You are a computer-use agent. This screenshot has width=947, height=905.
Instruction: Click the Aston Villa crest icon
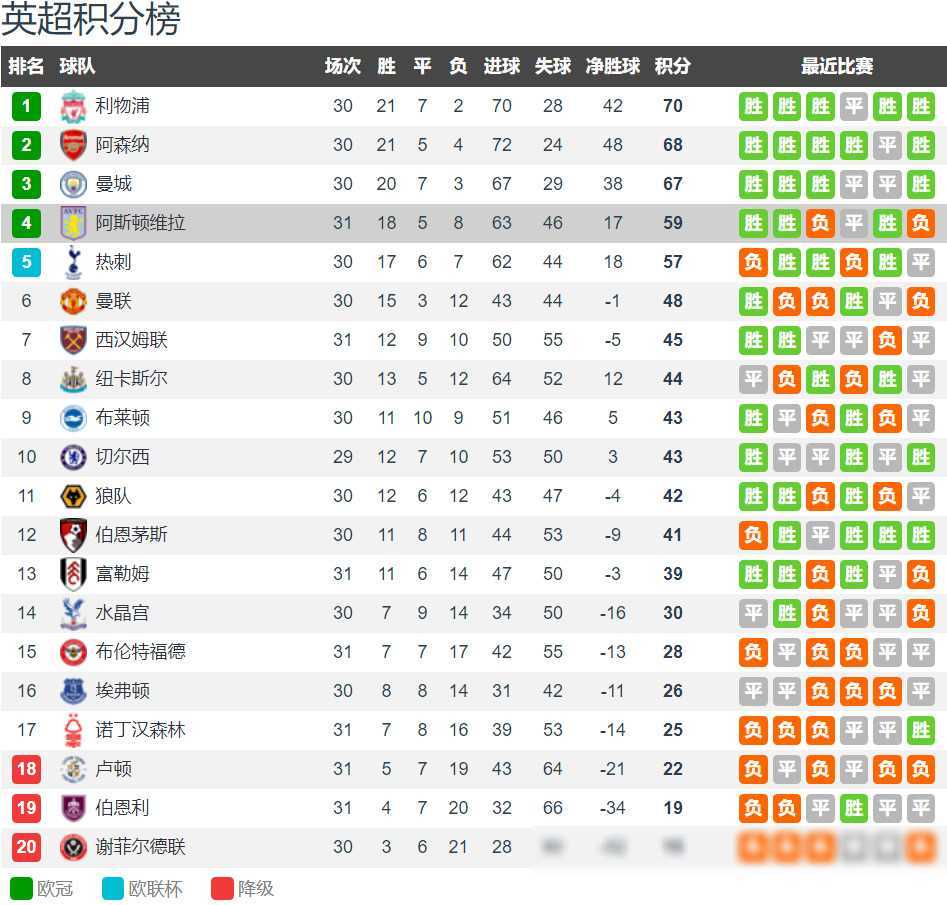coord(73,223)
